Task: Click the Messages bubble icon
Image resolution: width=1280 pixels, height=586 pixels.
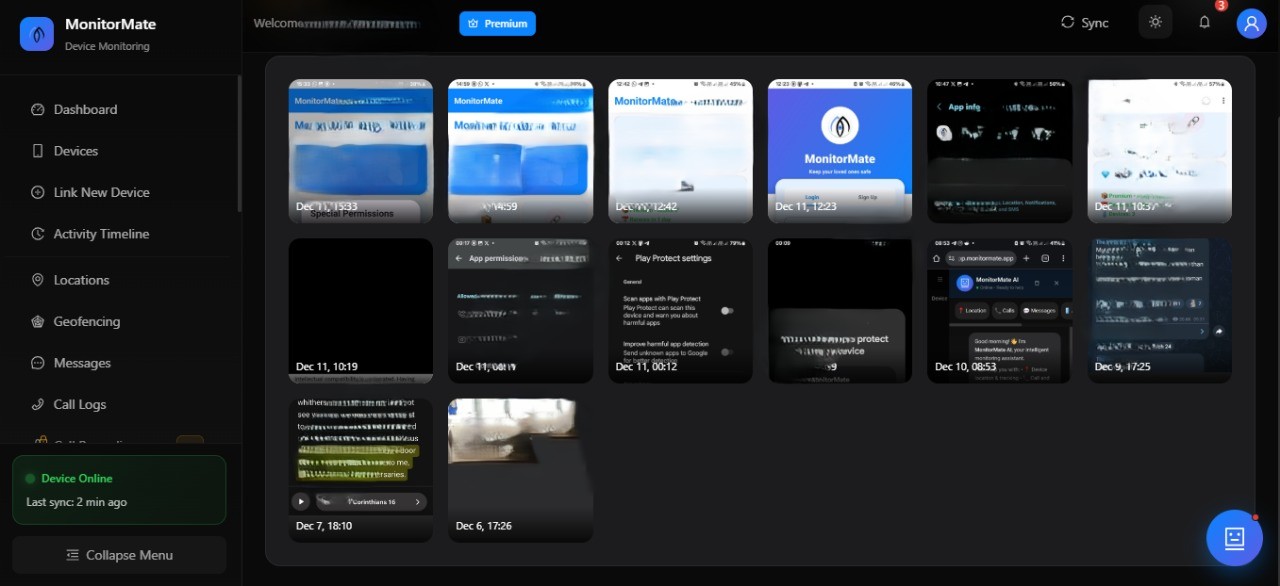Action: click(38, 363)
